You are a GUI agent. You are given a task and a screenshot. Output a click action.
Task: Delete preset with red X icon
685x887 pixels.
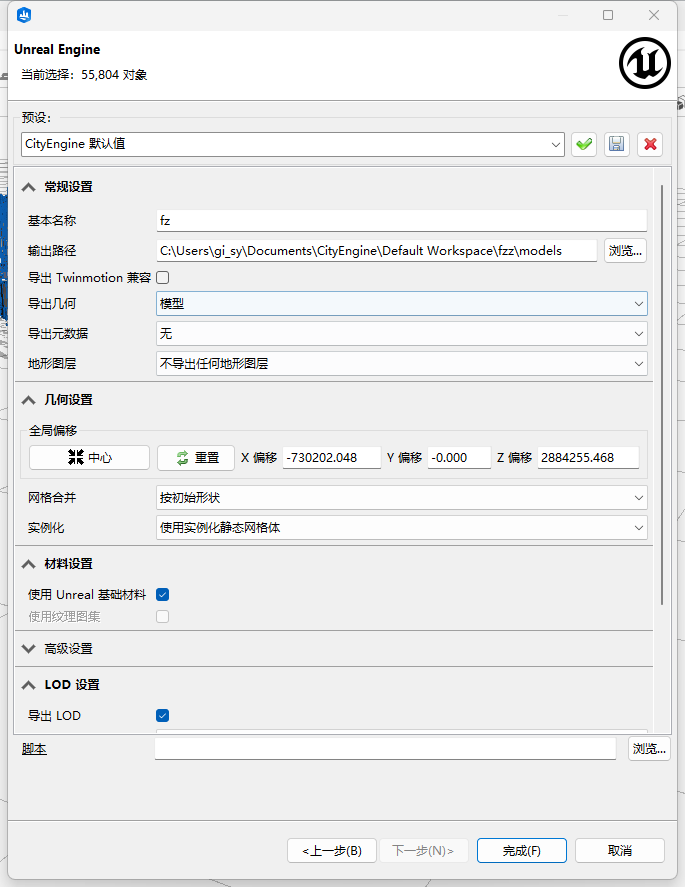[x=650, y=144]
